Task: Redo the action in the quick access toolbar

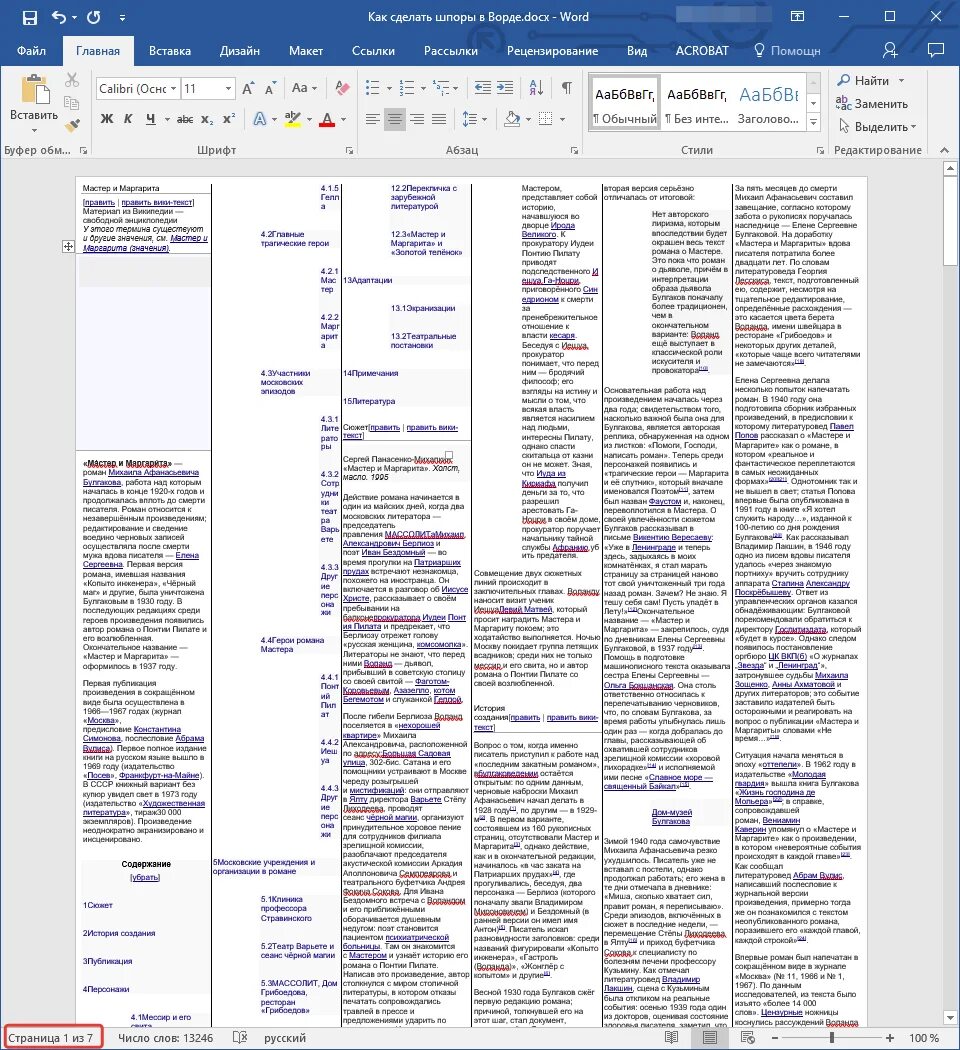Action: coord(93,17)
